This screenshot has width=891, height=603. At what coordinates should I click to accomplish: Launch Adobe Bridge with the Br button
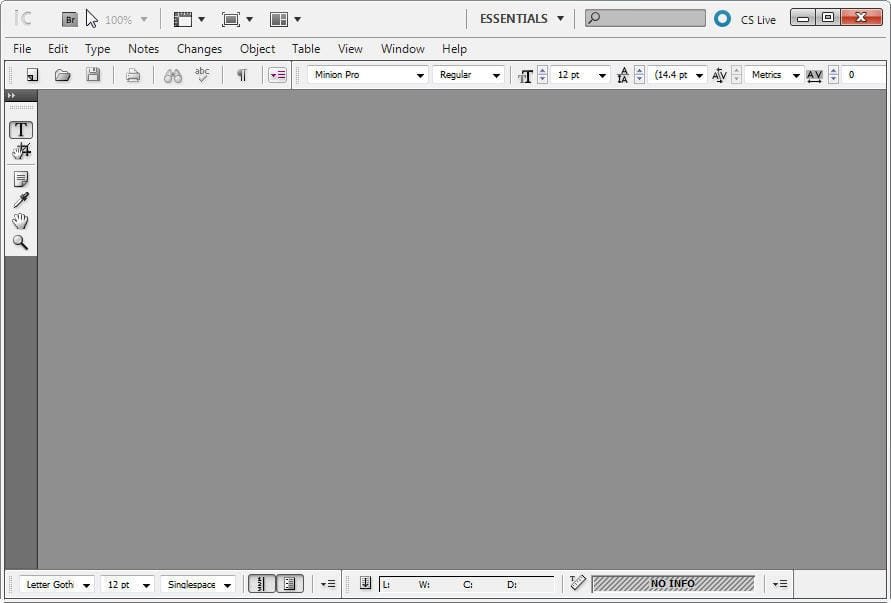pos(69,19)
